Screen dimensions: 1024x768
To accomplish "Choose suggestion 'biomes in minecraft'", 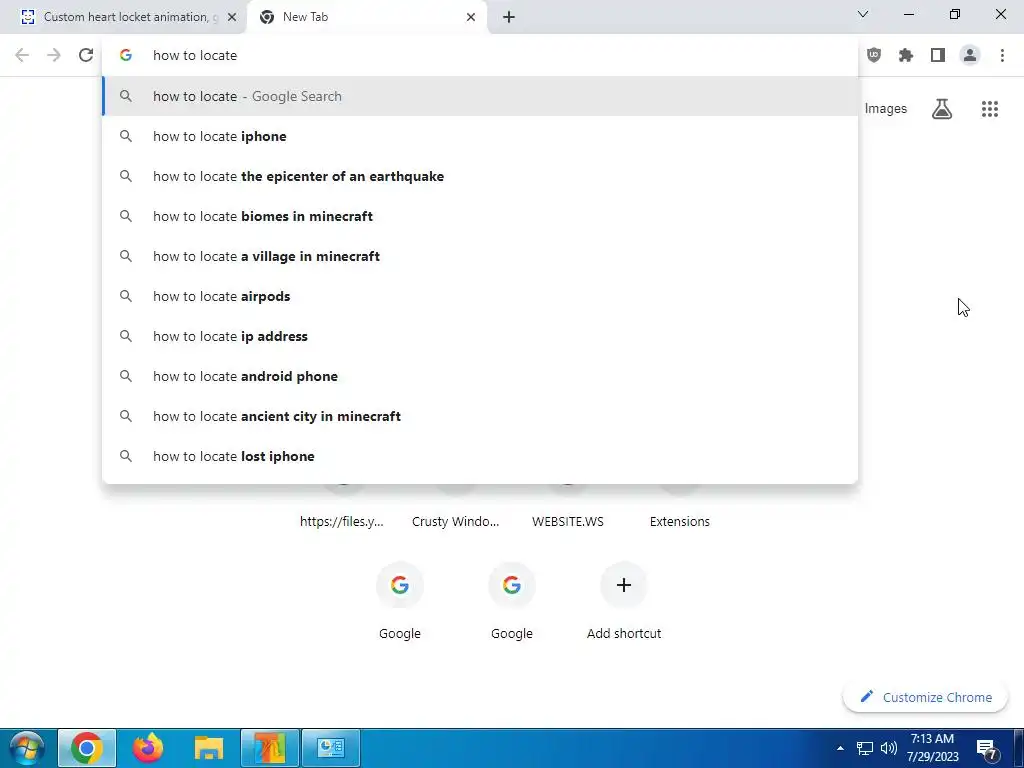I will [480, 216].
